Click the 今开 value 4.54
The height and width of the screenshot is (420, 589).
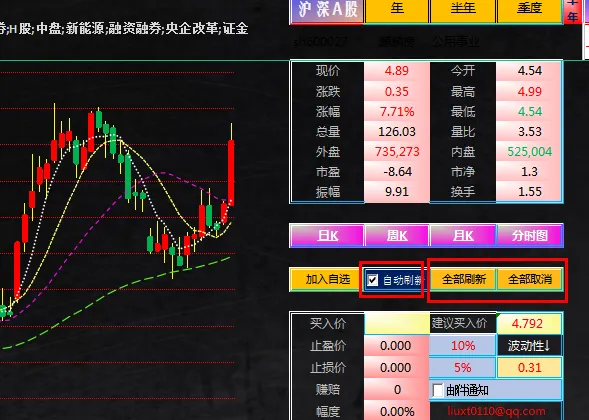pyautogui.click(x=529, y=71)
